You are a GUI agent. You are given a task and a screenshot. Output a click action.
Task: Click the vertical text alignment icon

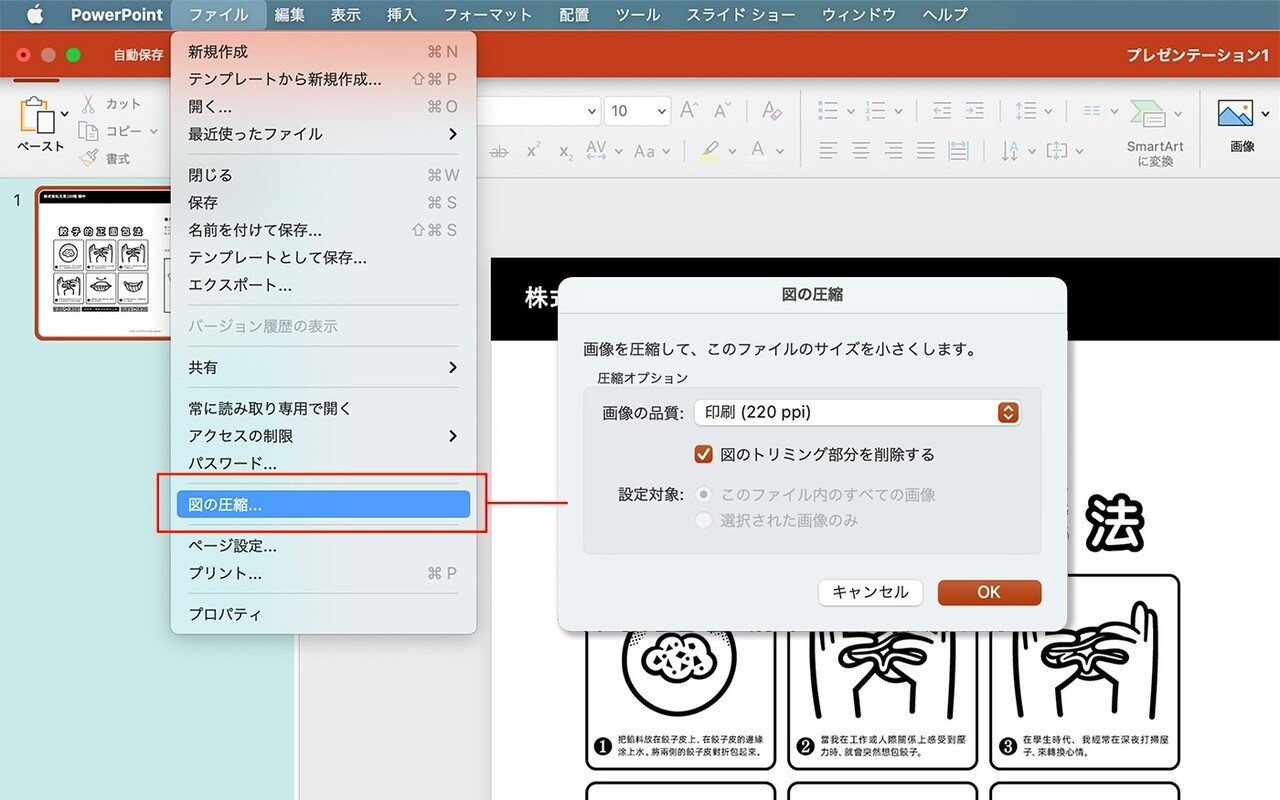[x=1057, y=151]
